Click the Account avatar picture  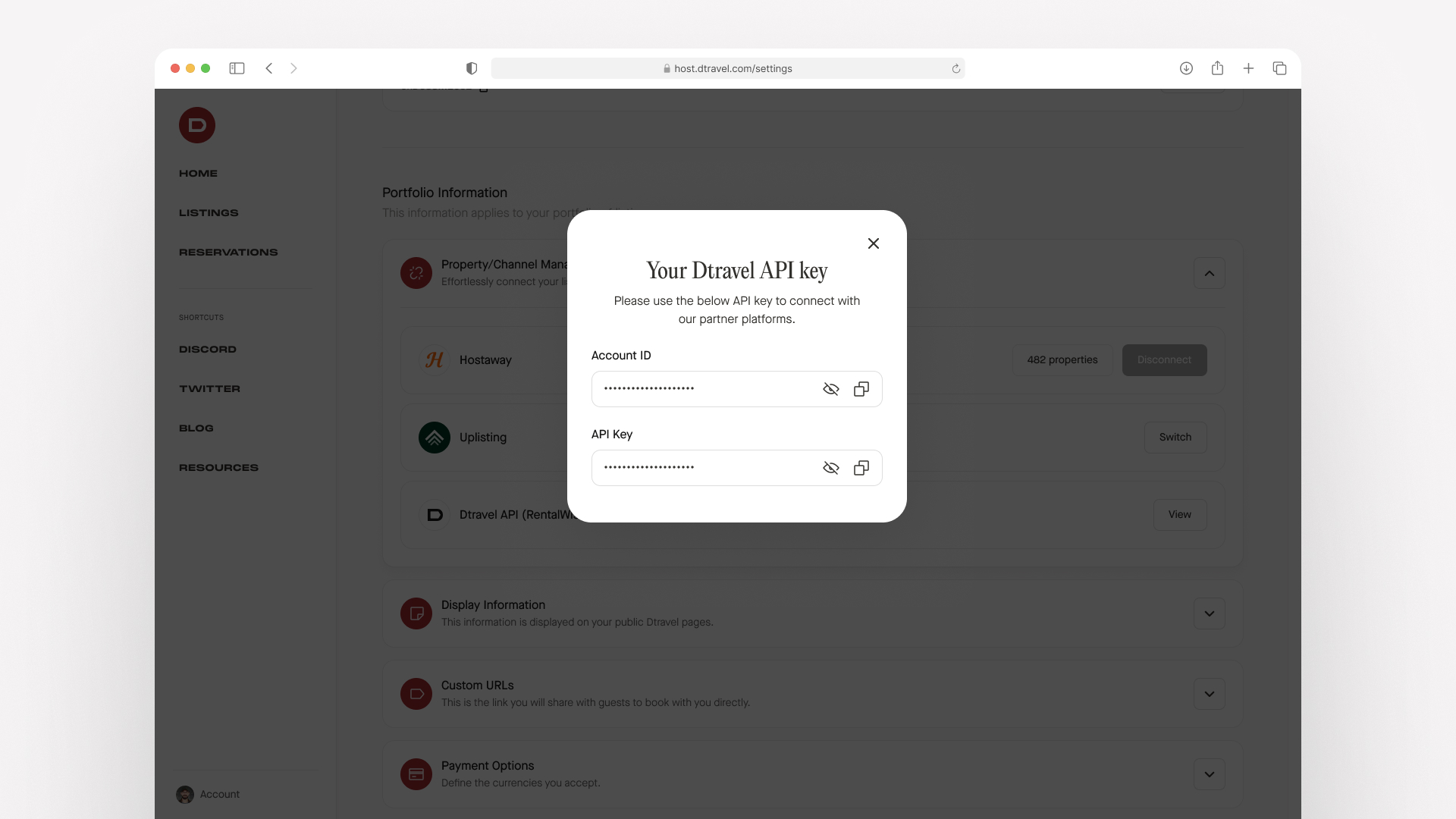coord(185,794)
